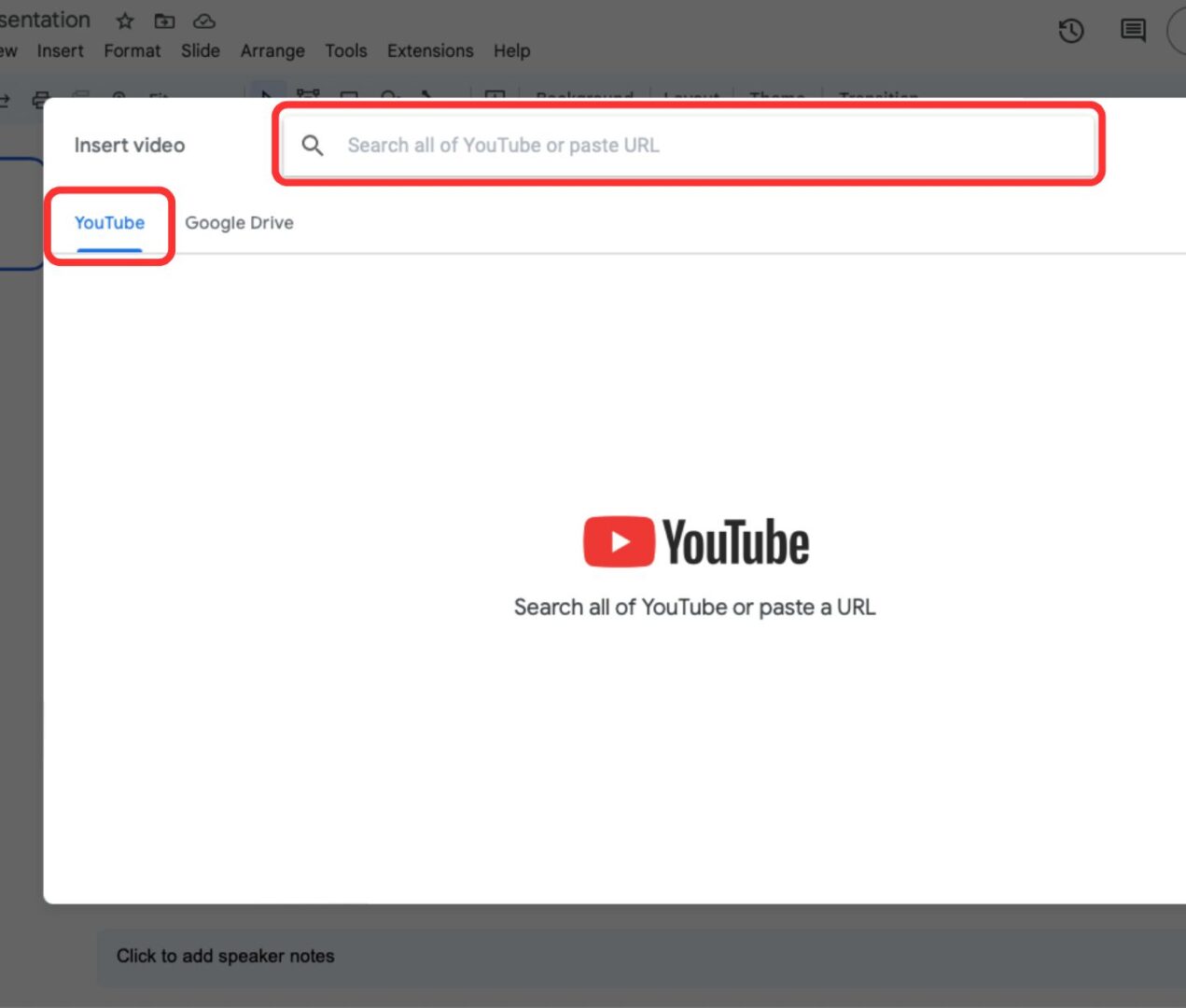Switch to the Google Drive tab

(x=239, y=222)
